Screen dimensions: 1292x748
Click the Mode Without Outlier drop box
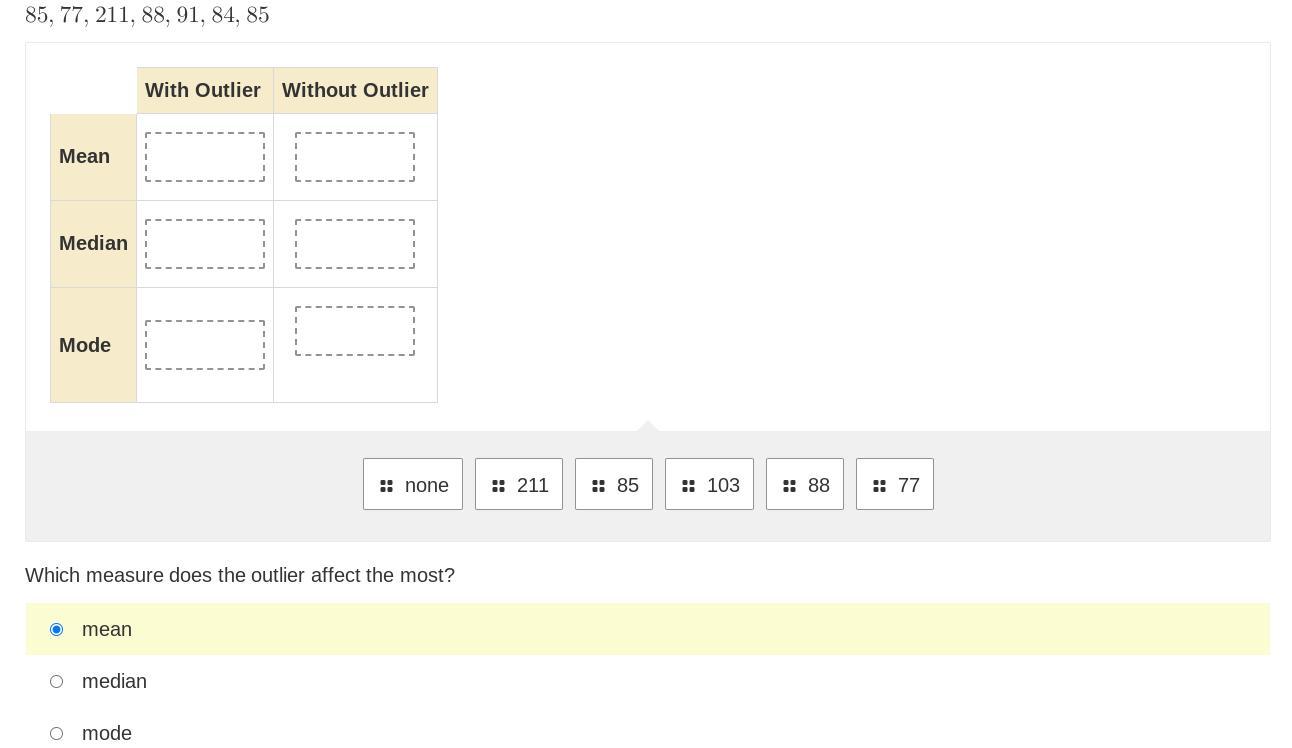pyautogui.click(x=355, y=331)
